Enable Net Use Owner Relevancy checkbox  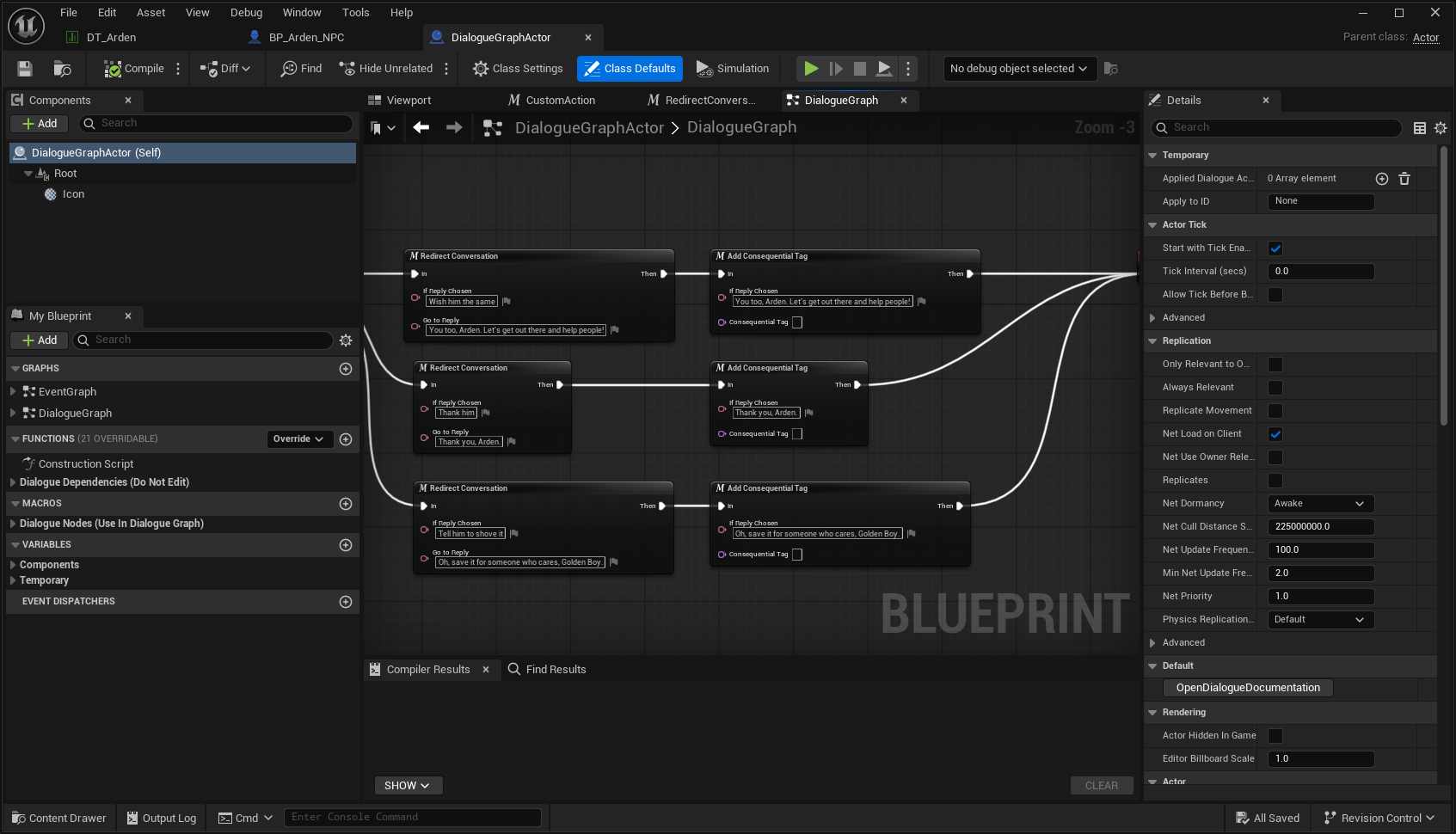click(1275, 457)
